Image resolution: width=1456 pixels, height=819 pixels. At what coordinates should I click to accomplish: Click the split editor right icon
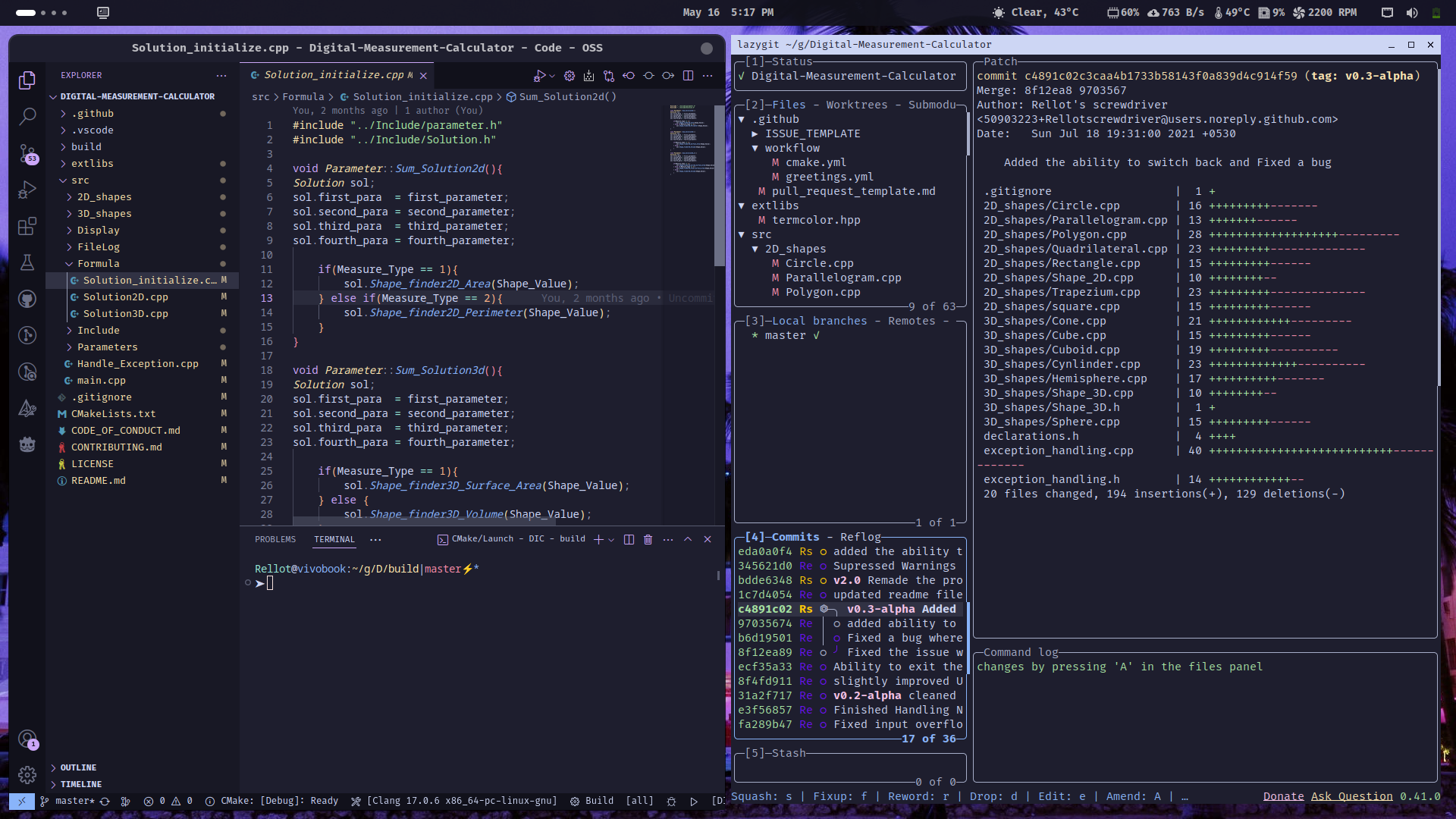point(688,76)
